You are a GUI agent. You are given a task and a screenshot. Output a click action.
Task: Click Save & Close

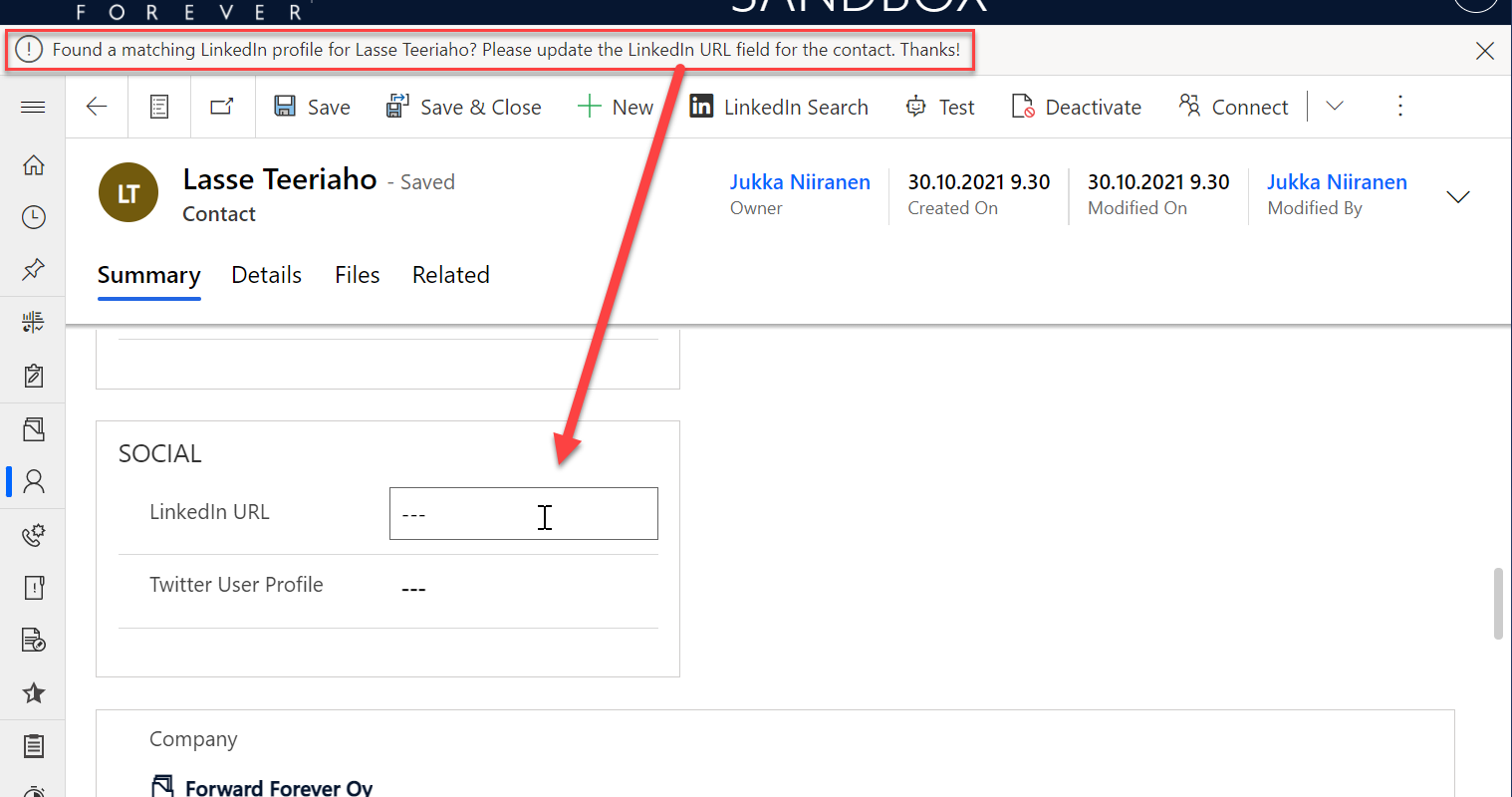point(463,107)
